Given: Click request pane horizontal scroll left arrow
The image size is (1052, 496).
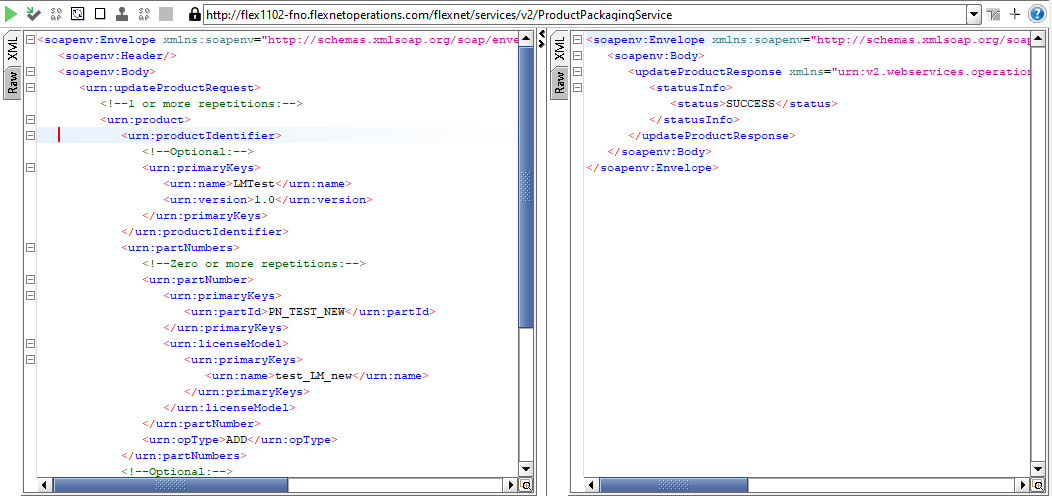Looking at the screenshot, I should point(45,485).
